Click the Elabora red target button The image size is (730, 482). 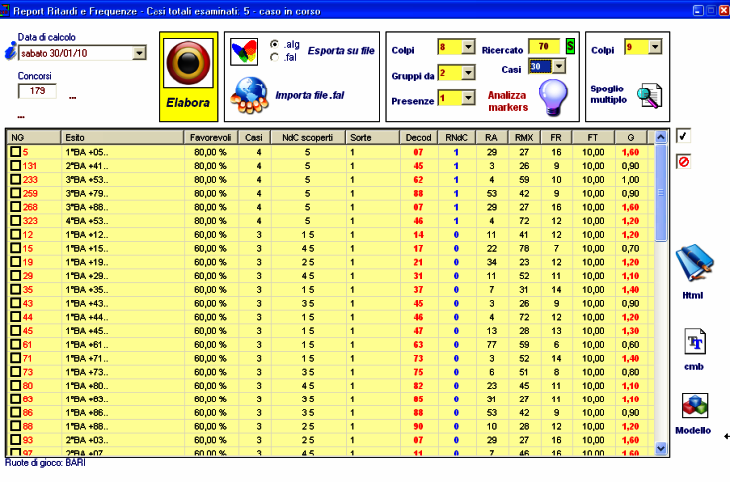click(x=189, y=63)
